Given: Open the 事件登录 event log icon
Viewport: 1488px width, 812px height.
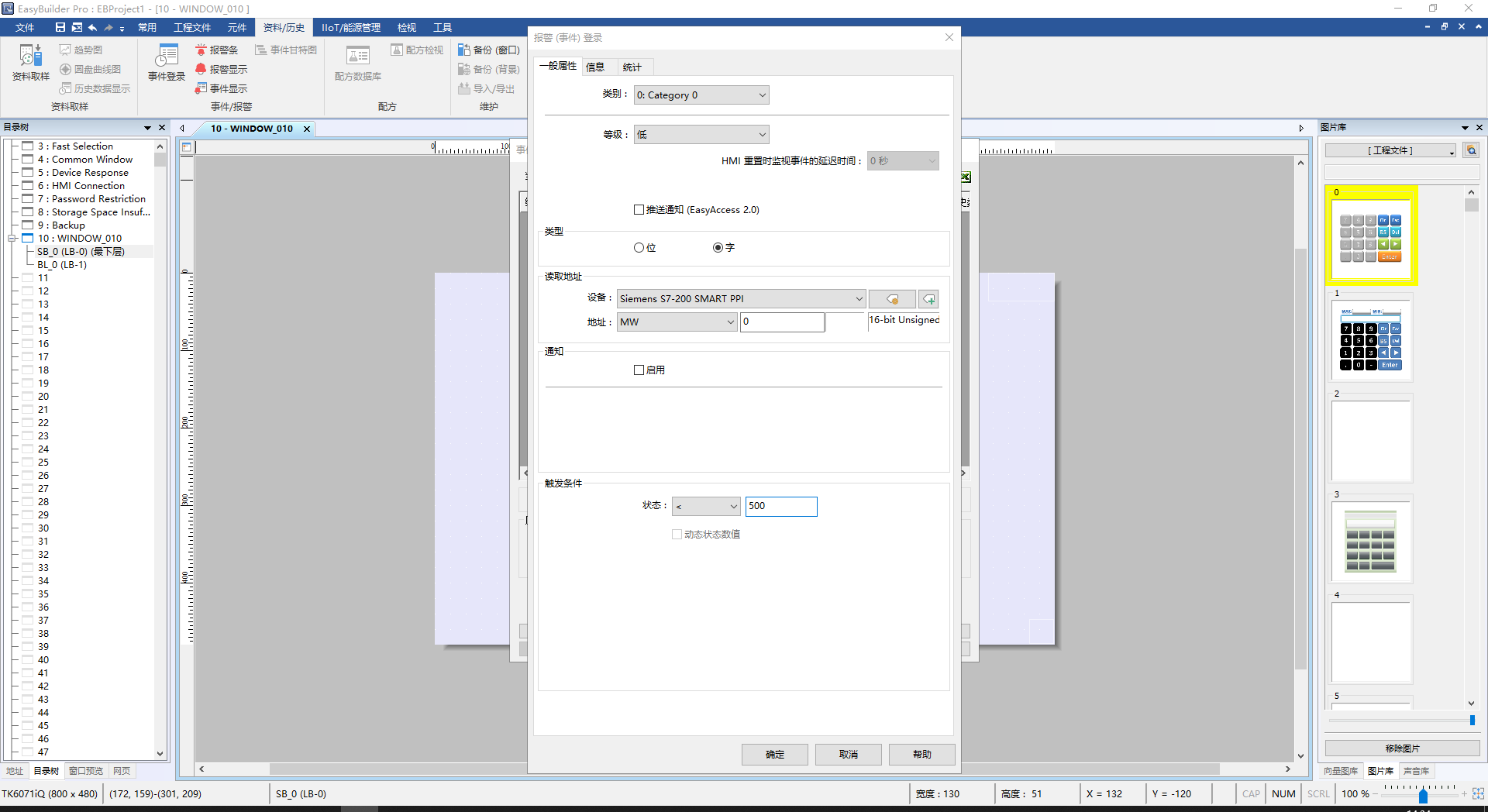Looking at the screenshot, I should [x=167, y=57].
